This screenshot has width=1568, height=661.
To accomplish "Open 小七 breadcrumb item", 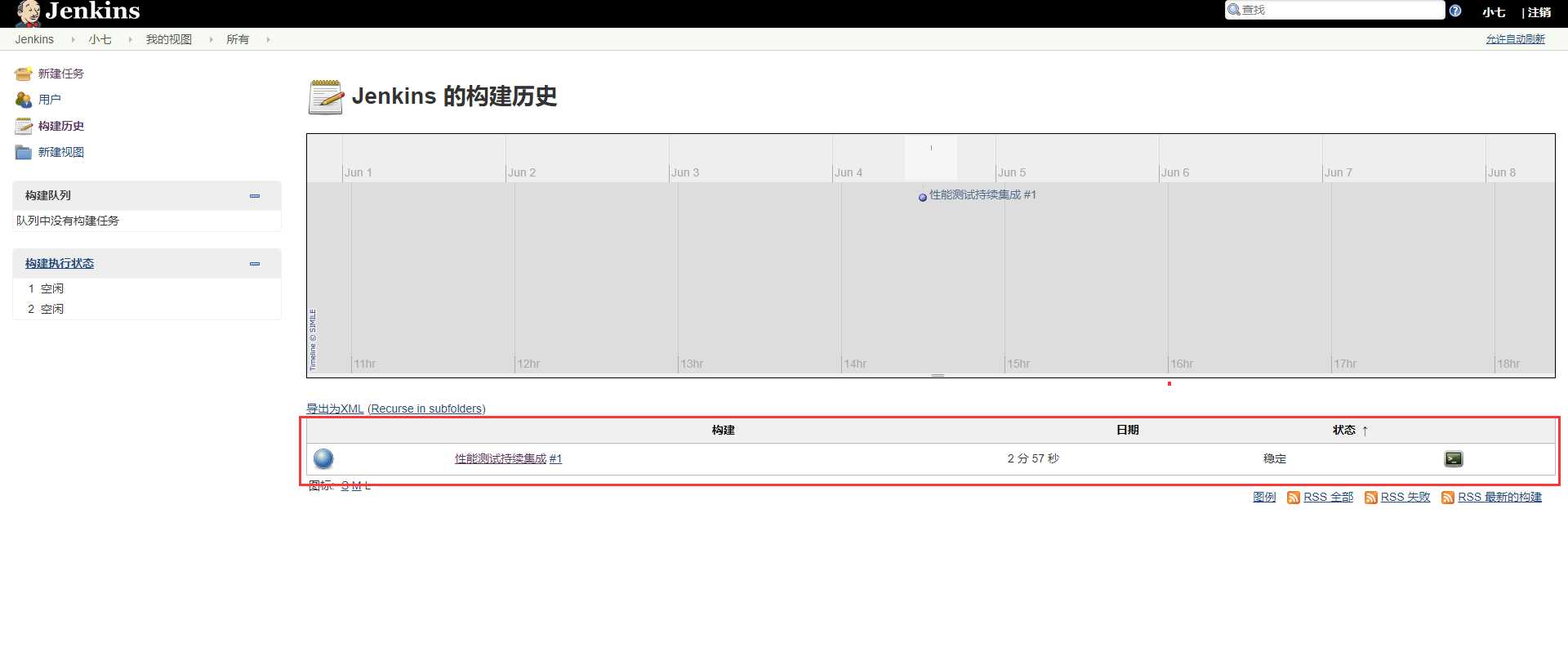I will 100,39.
